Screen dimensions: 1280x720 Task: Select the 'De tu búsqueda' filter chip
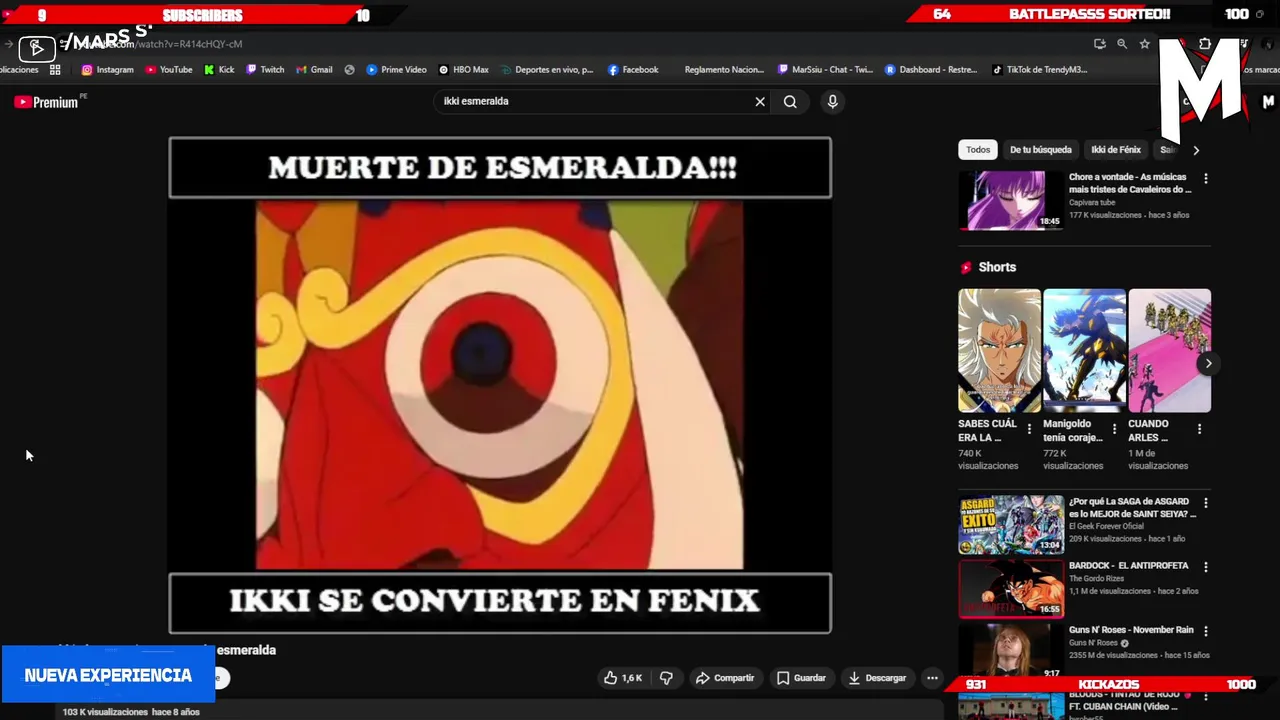coord(1041,150)
